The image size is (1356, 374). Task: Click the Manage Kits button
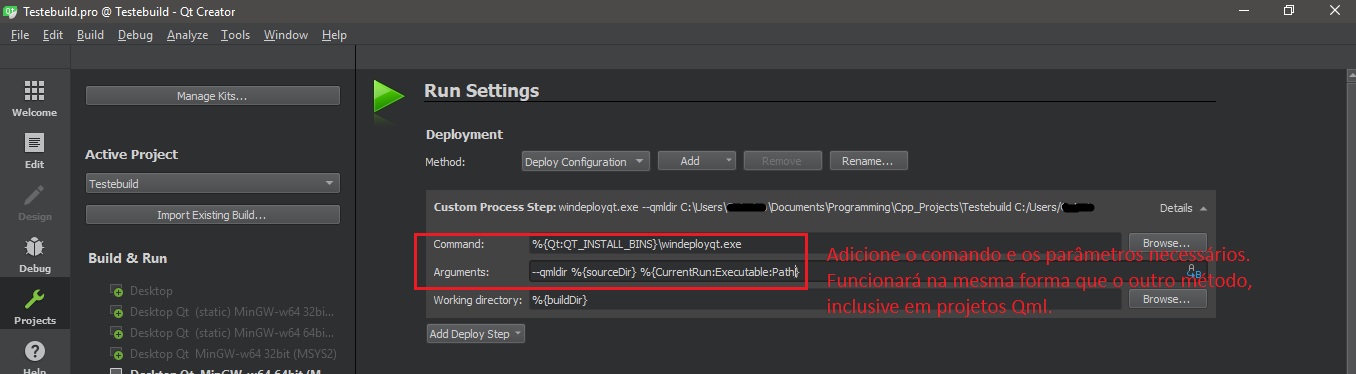pyautogui.click(x=212, y=96)
